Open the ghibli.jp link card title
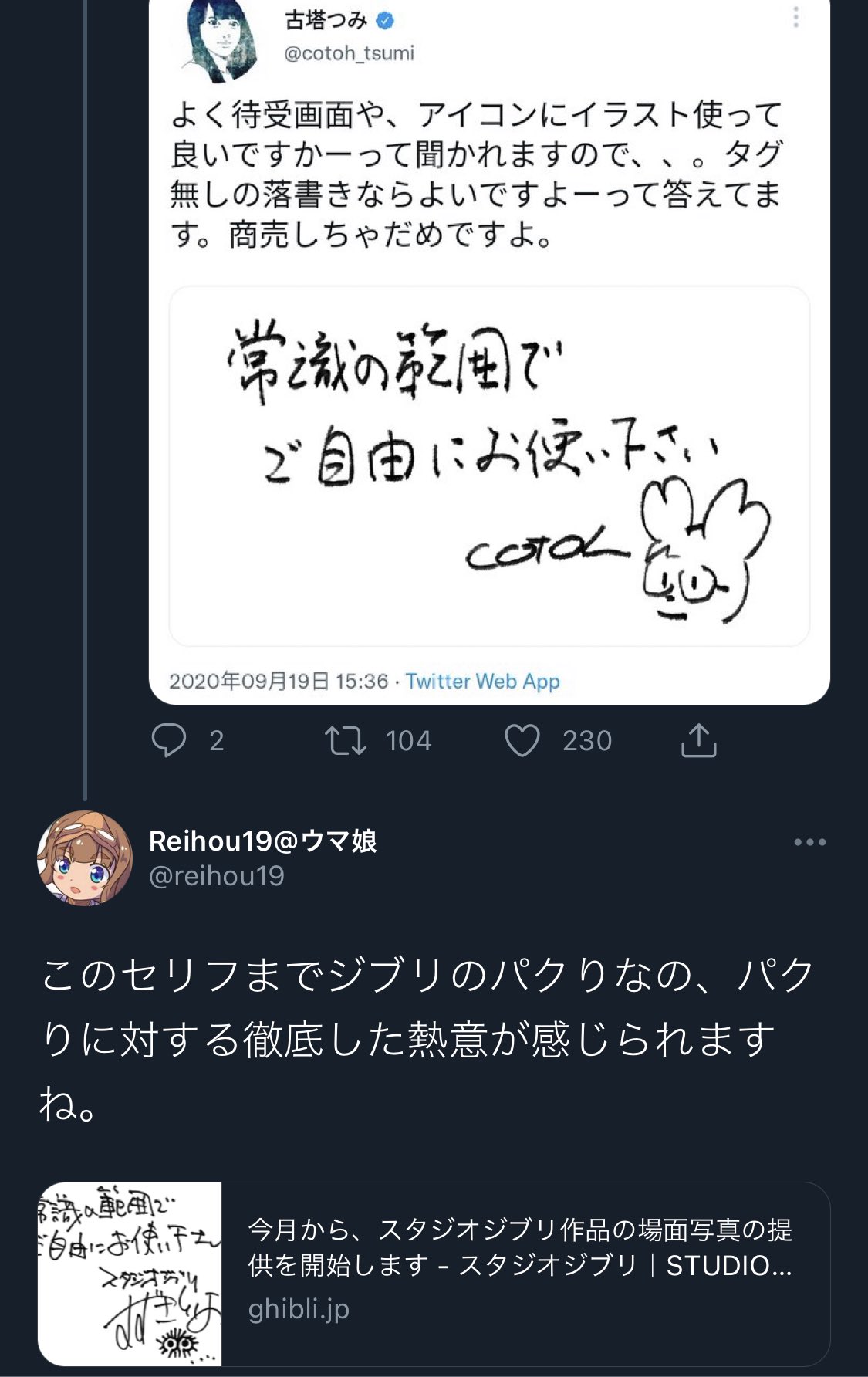868x1377 pixels. pos(520,1247)
